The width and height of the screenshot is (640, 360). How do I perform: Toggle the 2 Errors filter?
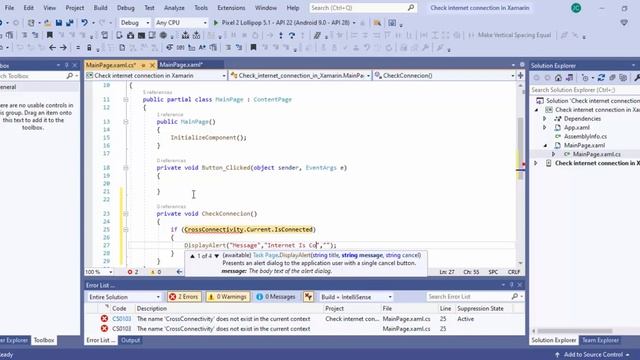pos(184,297)
